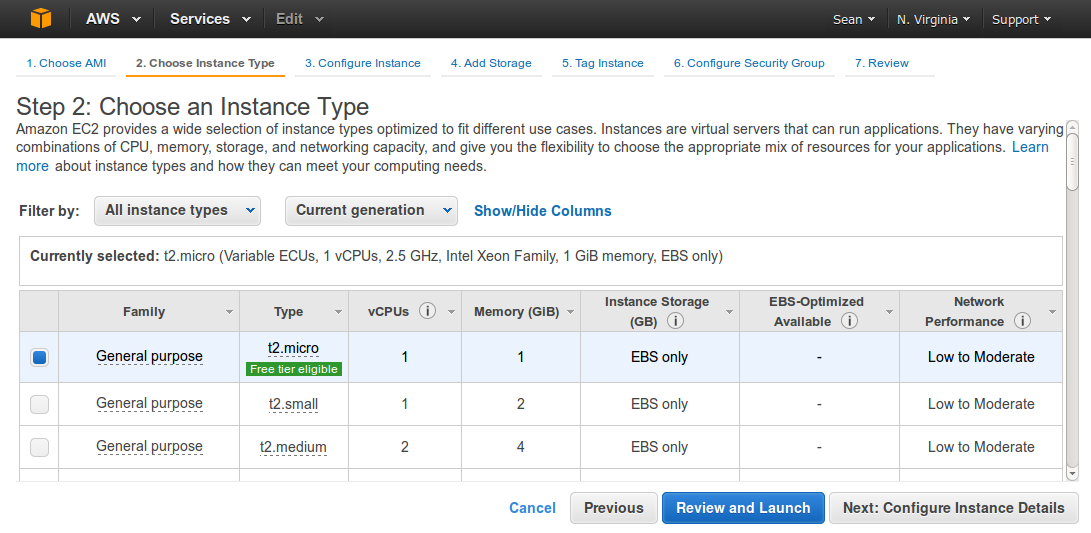Screen dimensions: 1091x533
Task: Select the t2.small instance checkbox
Action: [x=40, y=404]
